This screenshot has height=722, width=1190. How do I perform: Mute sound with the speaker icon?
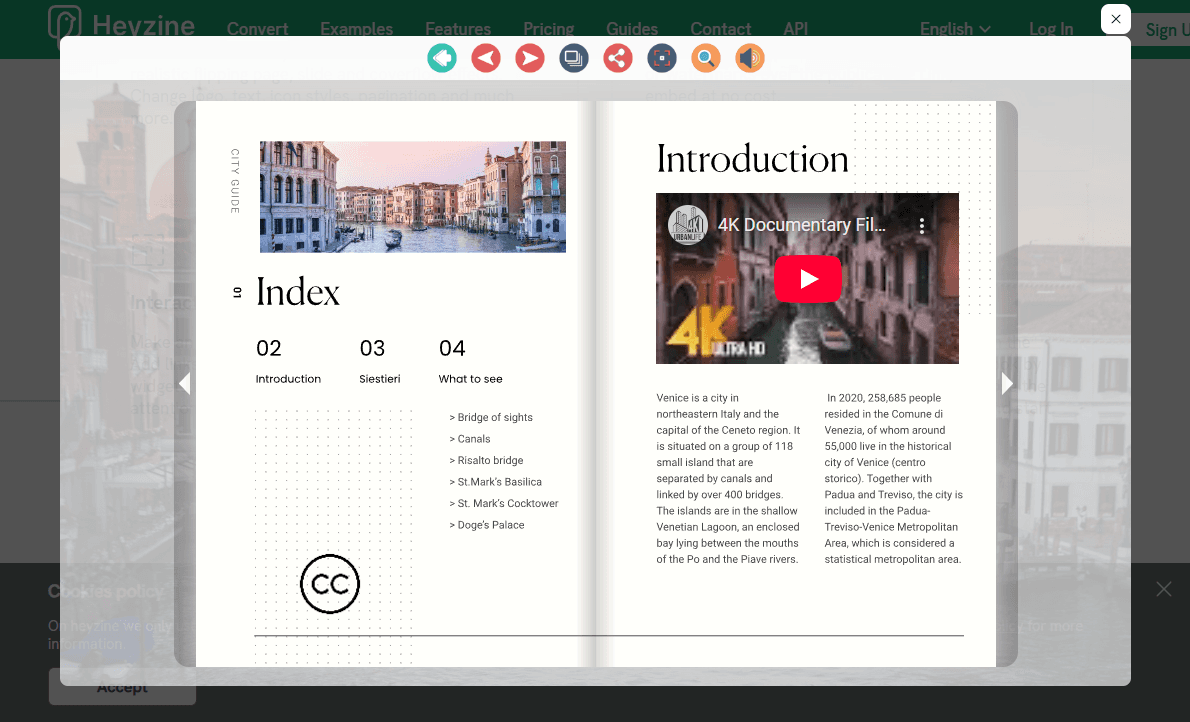pos(750,58)
